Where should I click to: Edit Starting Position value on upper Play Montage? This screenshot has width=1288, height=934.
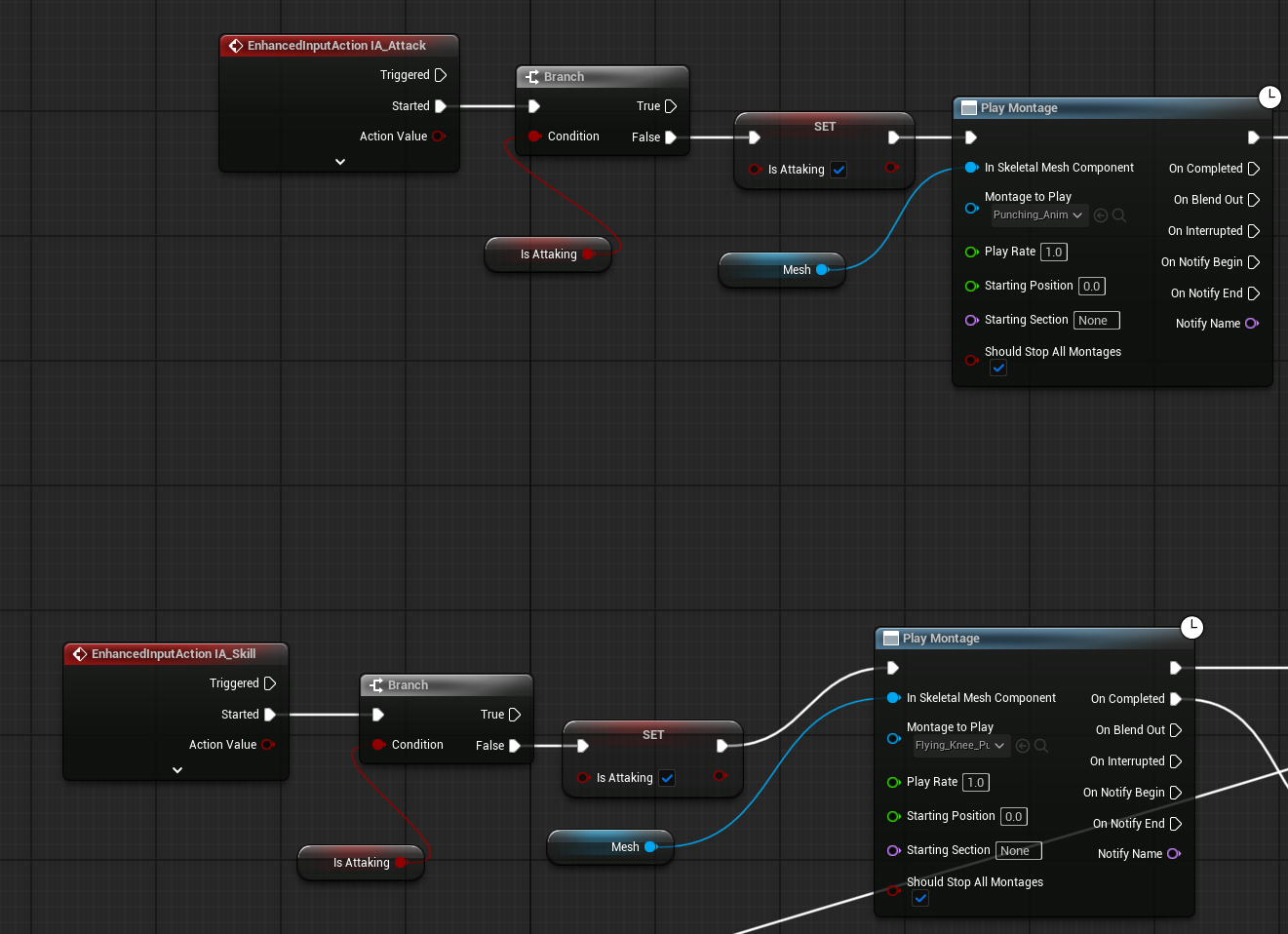pos(1092,286)
